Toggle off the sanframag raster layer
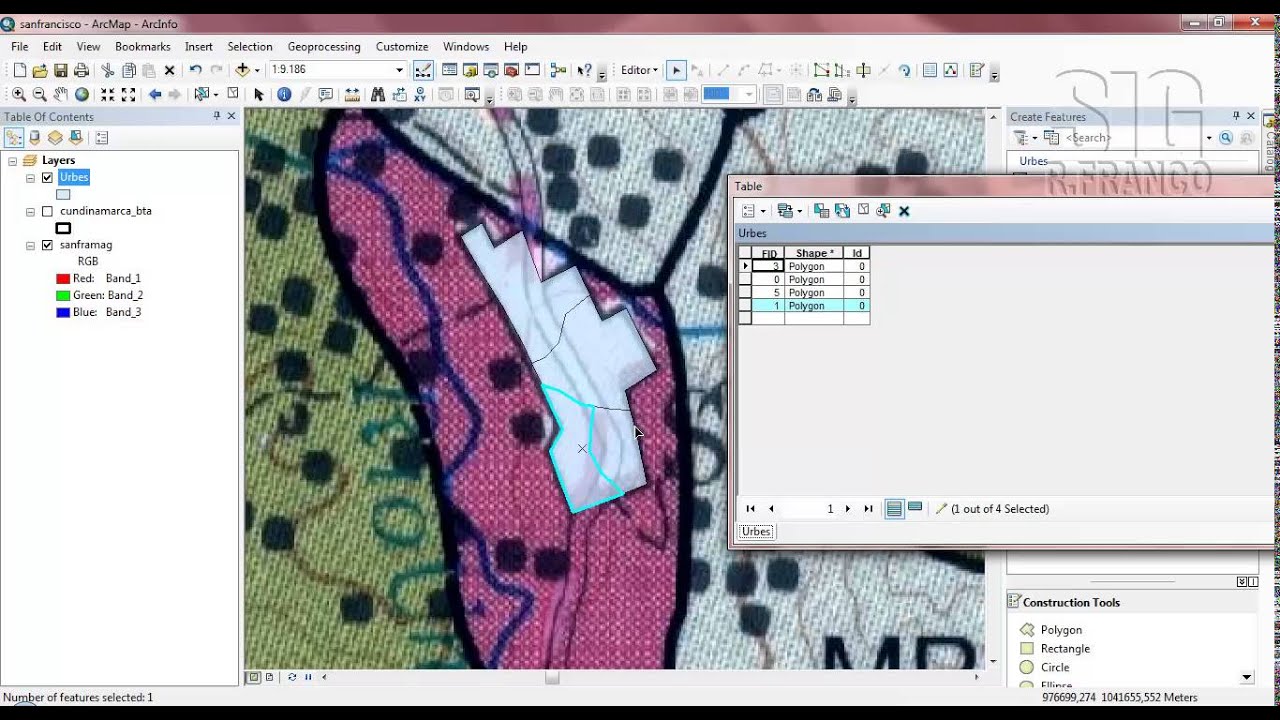The image size is (1280, 720). [x=47, y=244]
